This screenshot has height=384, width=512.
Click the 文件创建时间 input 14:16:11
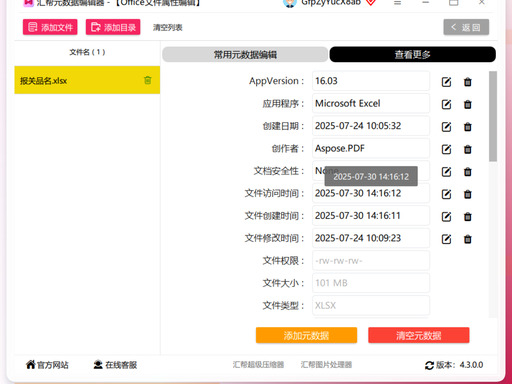[x=371, y=216]
